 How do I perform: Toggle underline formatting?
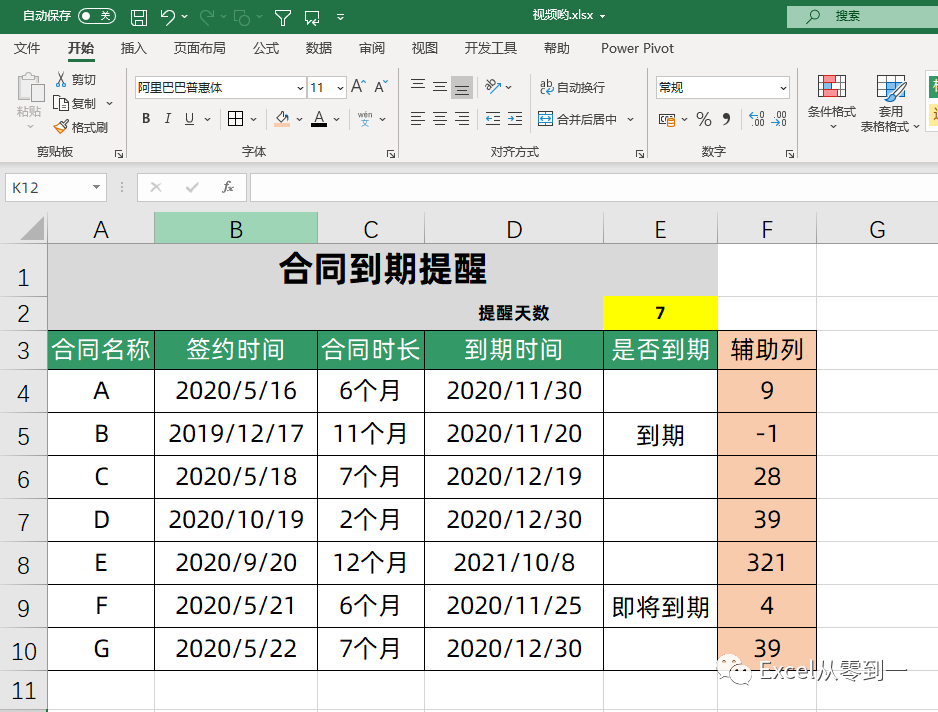click(x=188, y=117)
